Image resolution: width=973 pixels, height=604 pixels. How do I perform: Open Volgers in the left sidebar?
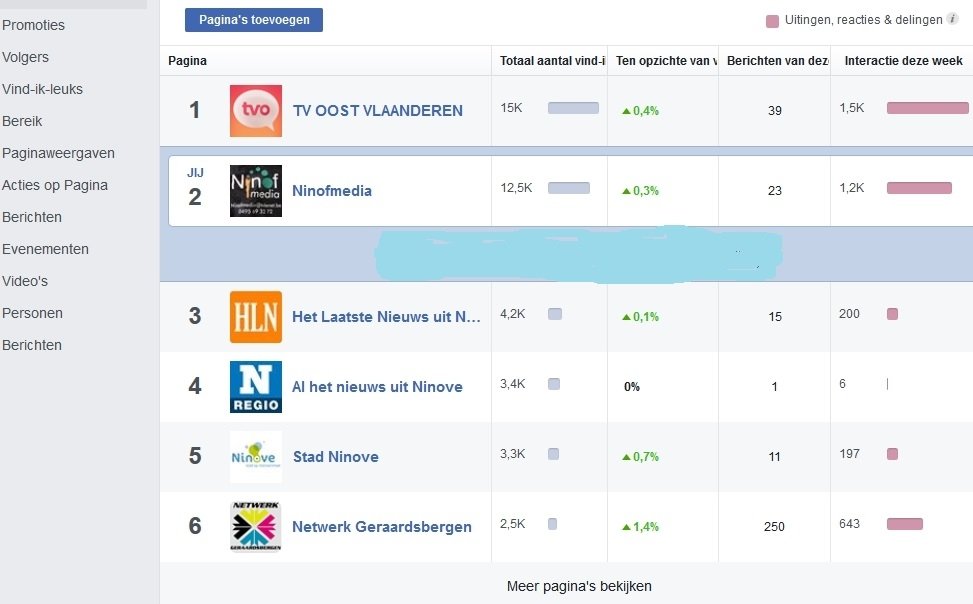(x=26, y=57)
